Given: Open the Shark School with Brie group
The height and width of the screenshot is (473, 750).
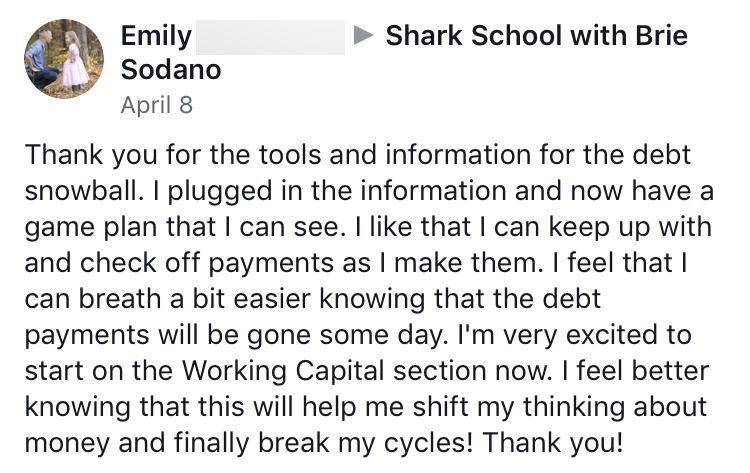Looking at the screenshot, I should click(536, 37).
